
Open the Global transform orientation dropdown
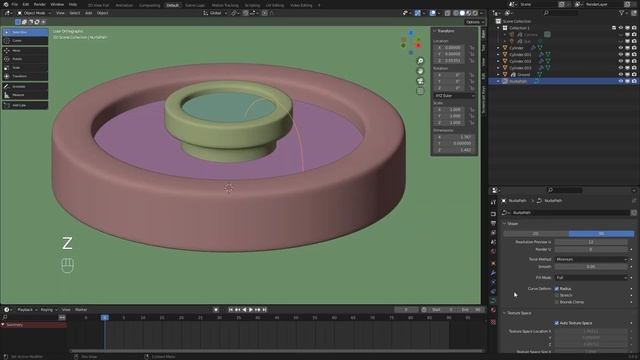click(215, 13)
